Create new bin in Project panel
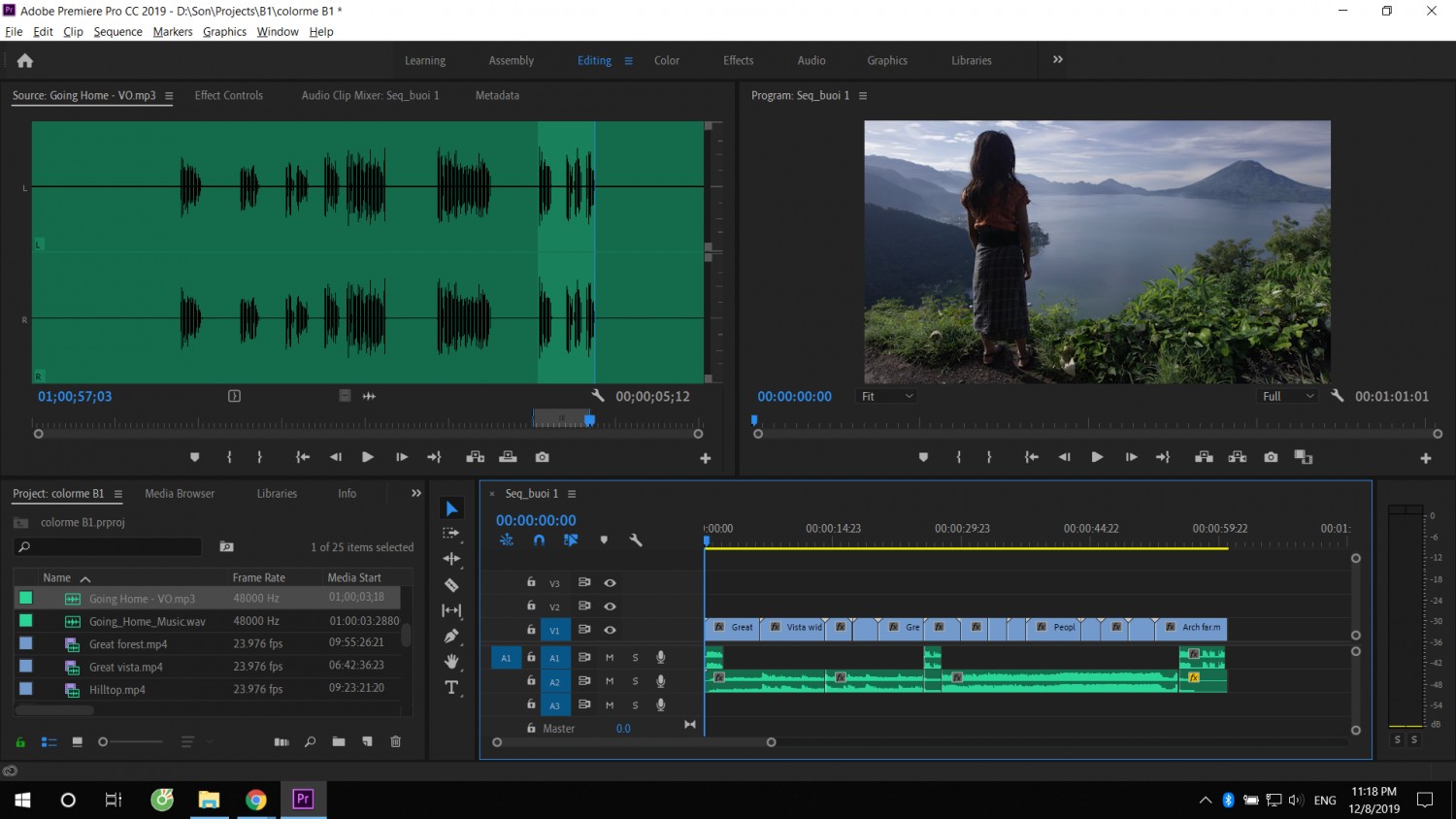The height and width of the screenshot is (819, 1456). [338, 741]
